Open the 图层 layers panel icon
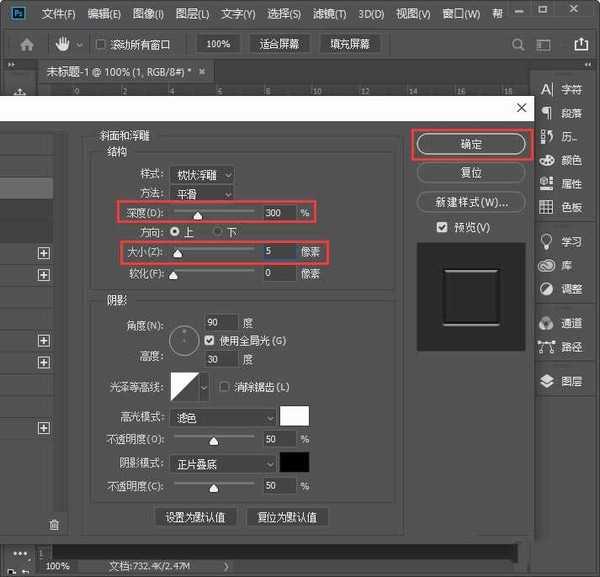This screenshot has height=577, width=600. [x=547, y=381]
